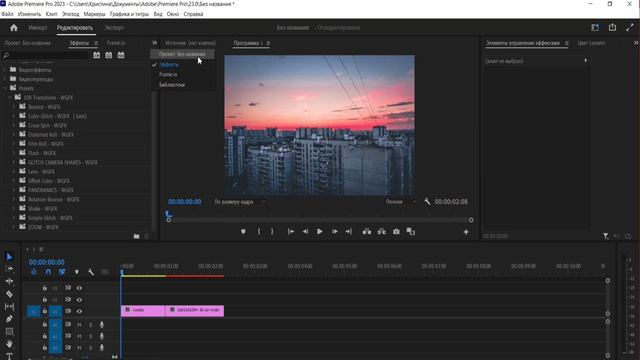Expand the Bounce - WGFX folder
Image resolution: width=640 pixels, height=360 pixels.
click(14, 107)
